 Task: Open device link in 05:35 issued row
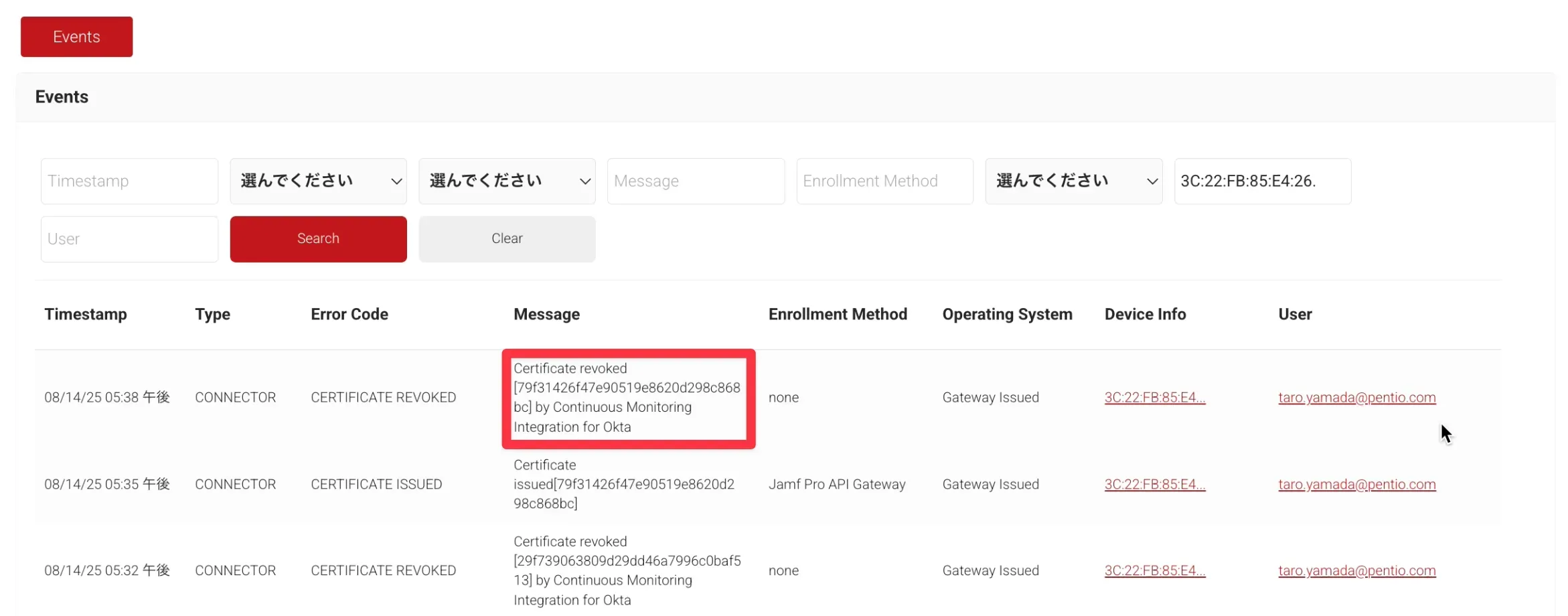coord(1154,484)
